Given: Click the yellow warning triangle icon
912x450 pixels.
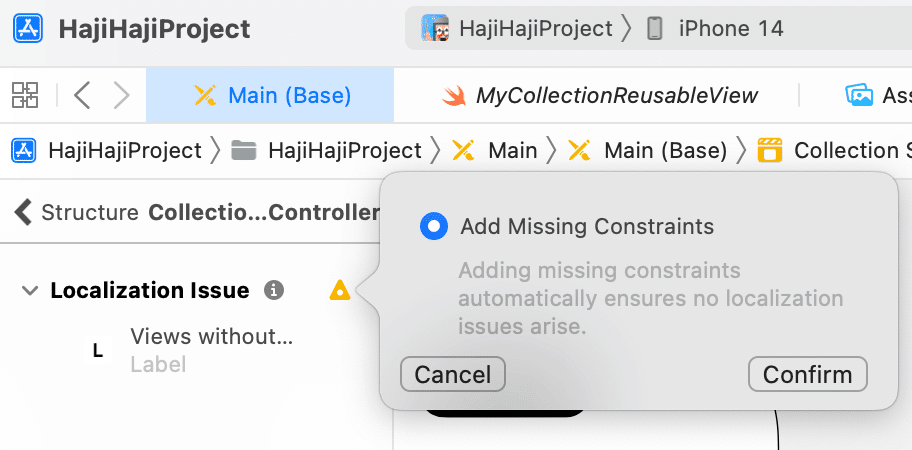Looking at the screenshot, I should pyautogui.click(x=340, y=290).
